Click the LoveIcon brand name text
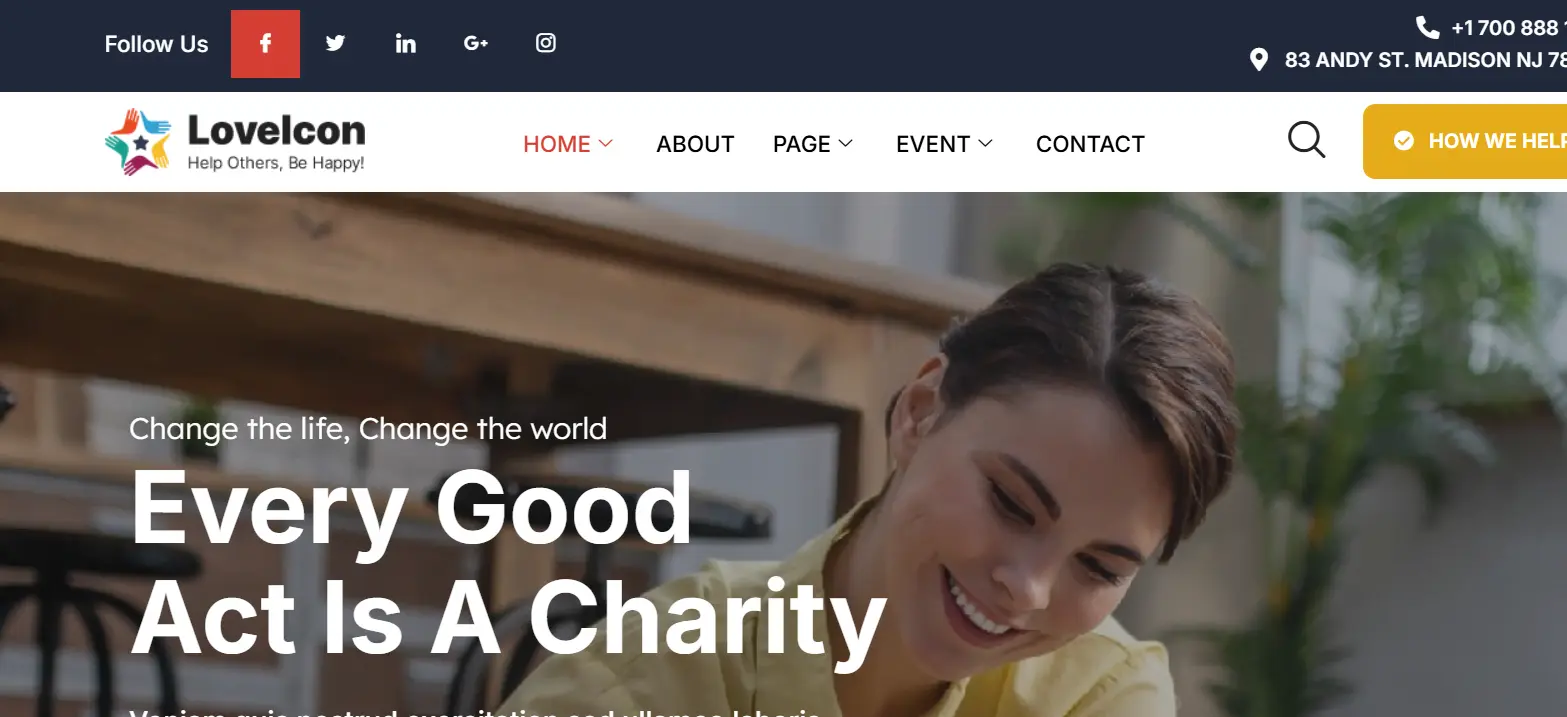Viewport: 1567px width, 717px height. [x=277, y=130]
